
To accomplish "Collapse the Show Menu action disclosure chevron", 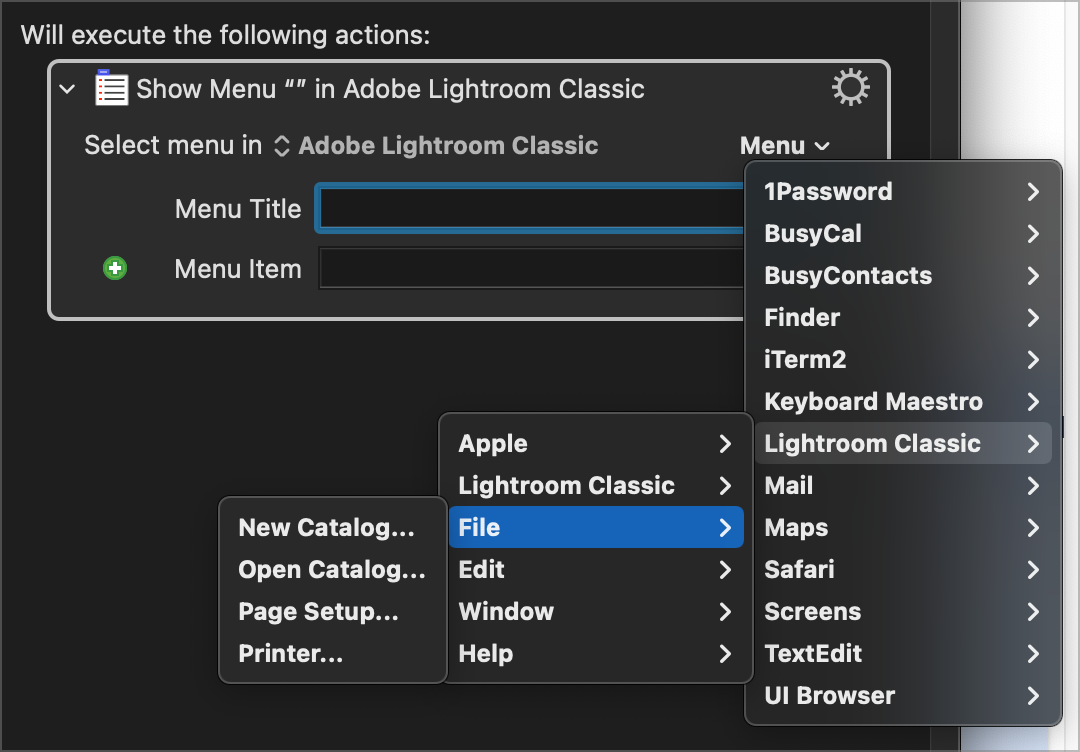I will pyautogui.click(x=68, y=89).
